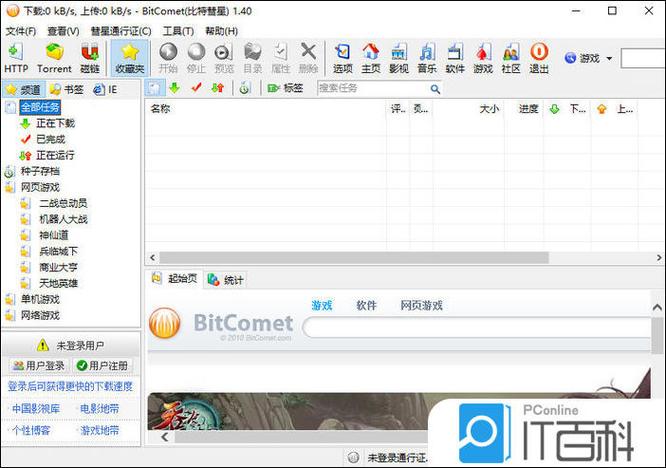This screenshot has height=468, width=666.
Task: Switch to the 起始页 tab
Action: 175,279
